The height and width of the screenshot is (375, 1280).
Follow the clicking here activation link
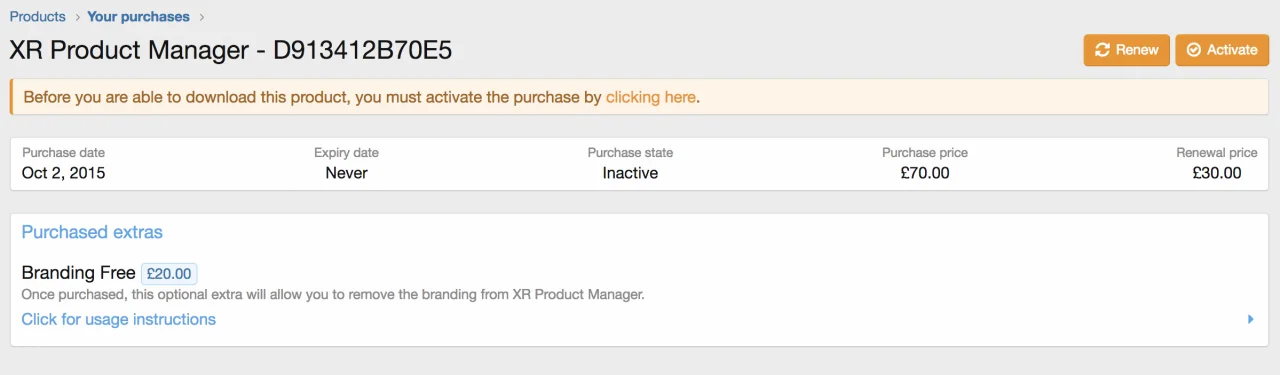pos(651,98)
